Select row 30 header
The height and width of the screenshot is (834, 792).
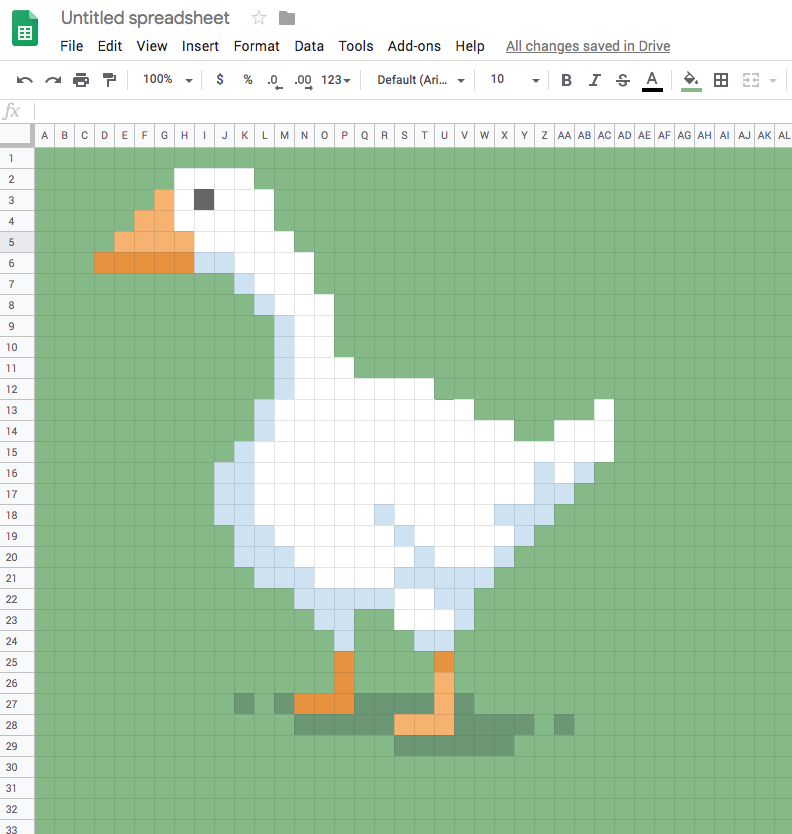(x=17, y=767)
